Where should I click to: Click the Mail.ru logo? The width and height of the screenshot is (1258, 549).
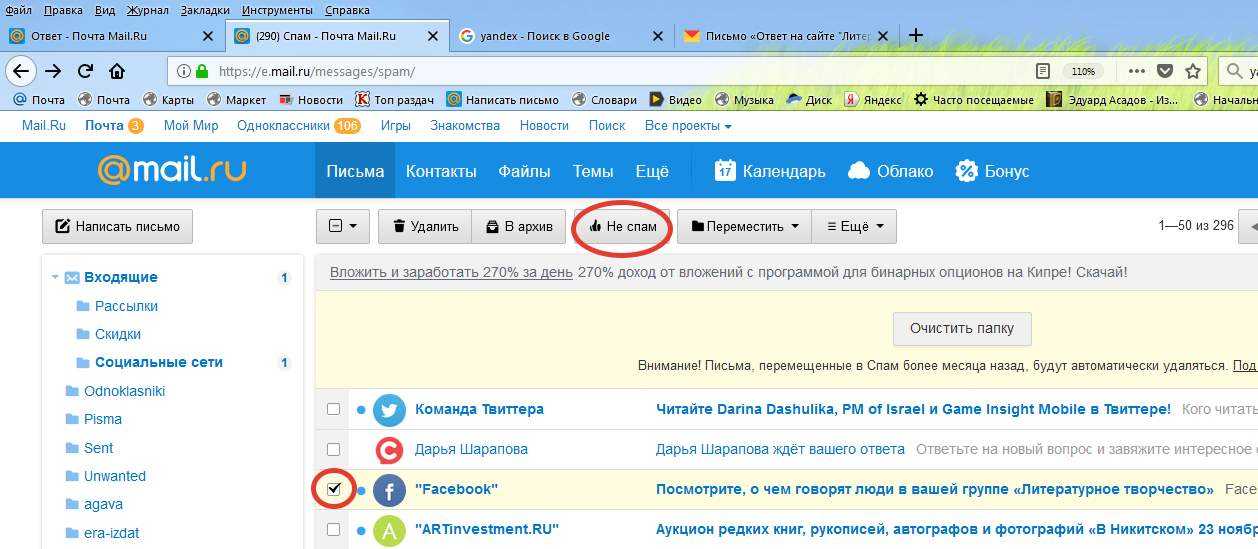(171, 170)
